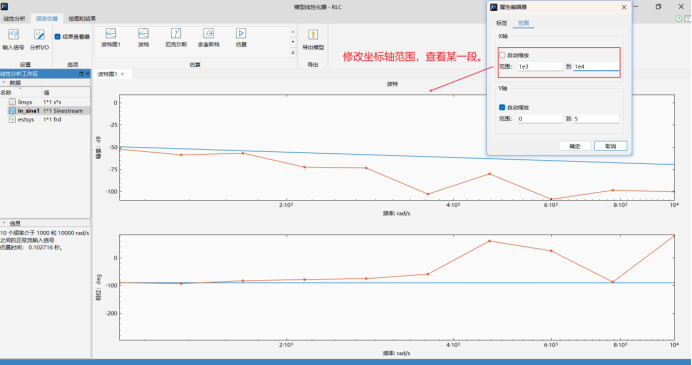The height and width of the screenshot is (365, 692).
Task: Close the 波特图1 document tab
Action: [x=123, y=74]
